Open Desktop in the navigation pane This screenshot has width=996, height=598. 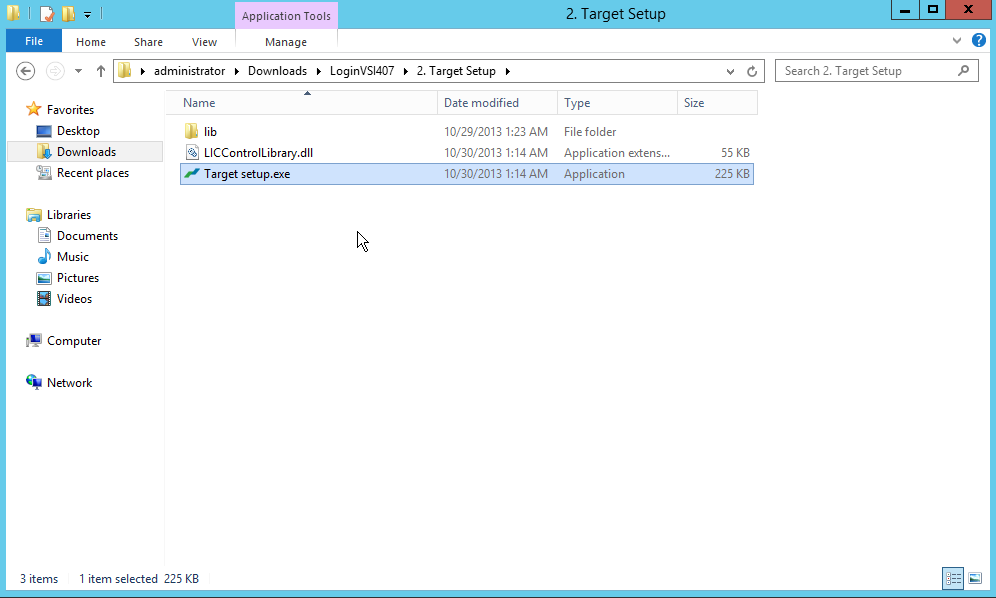click(78, 130)
